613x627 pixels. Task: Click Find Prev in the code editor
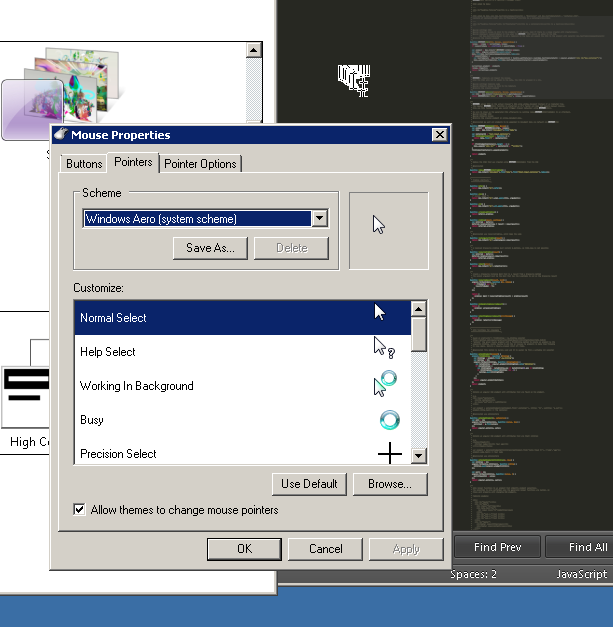497,547
